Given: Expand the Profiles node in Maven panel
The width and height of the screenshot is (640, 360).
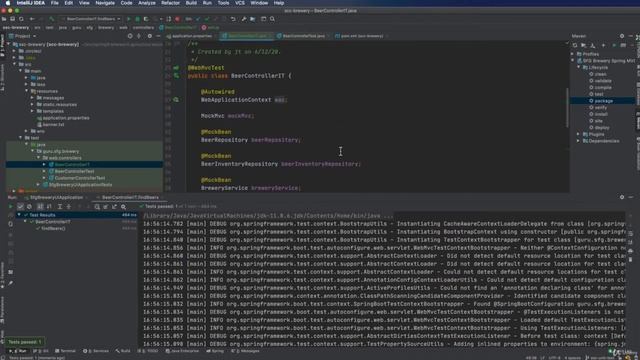Looking at the screenshot, I should [x=573, y=54].
